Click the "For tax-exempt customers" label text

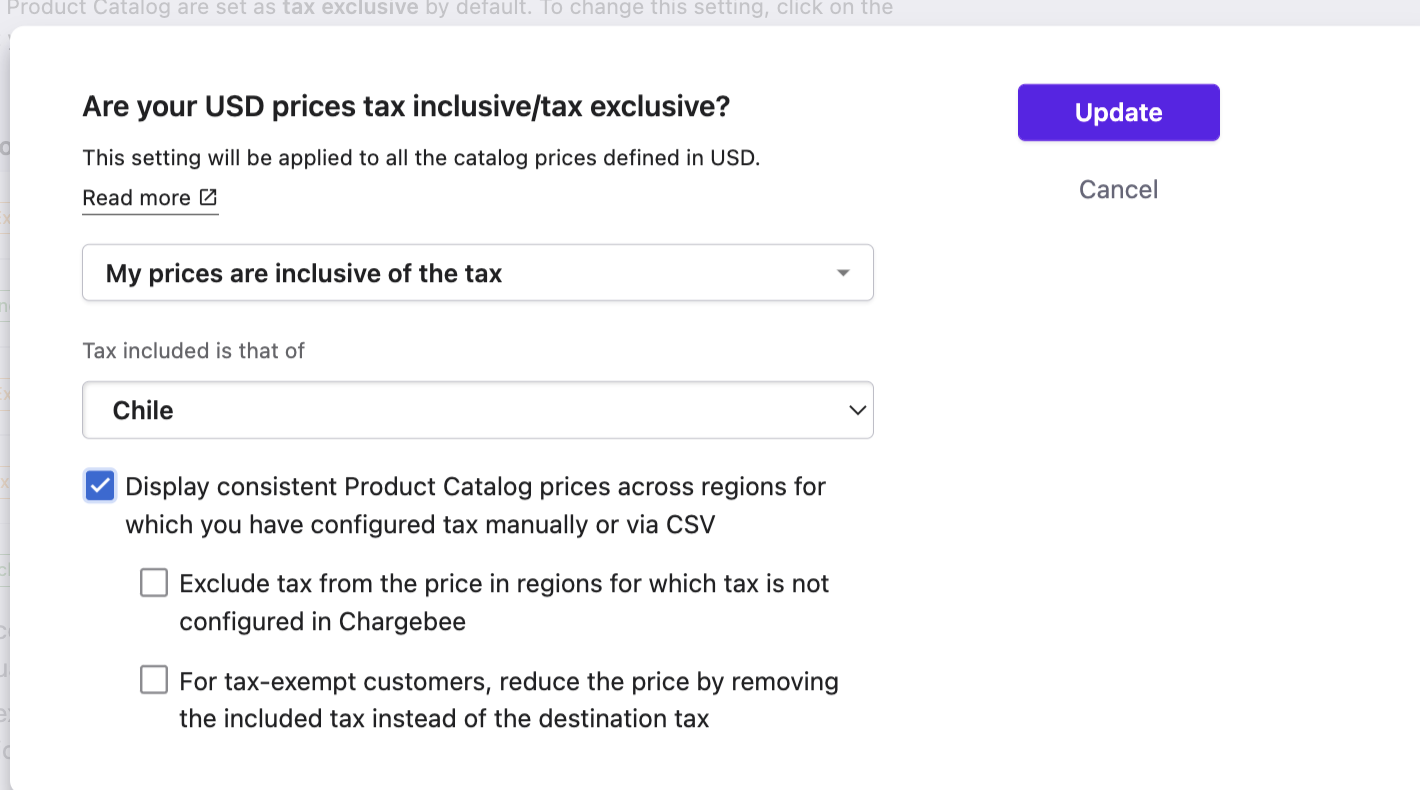(509, 700)
